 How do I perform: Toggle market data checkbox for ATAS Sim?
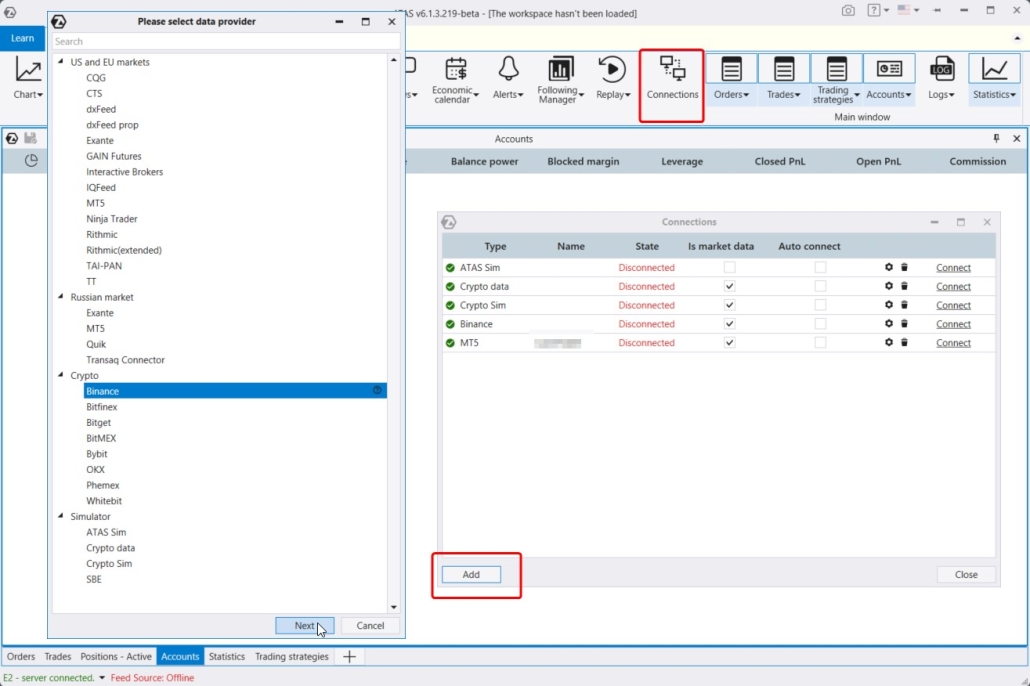(729, 268)
